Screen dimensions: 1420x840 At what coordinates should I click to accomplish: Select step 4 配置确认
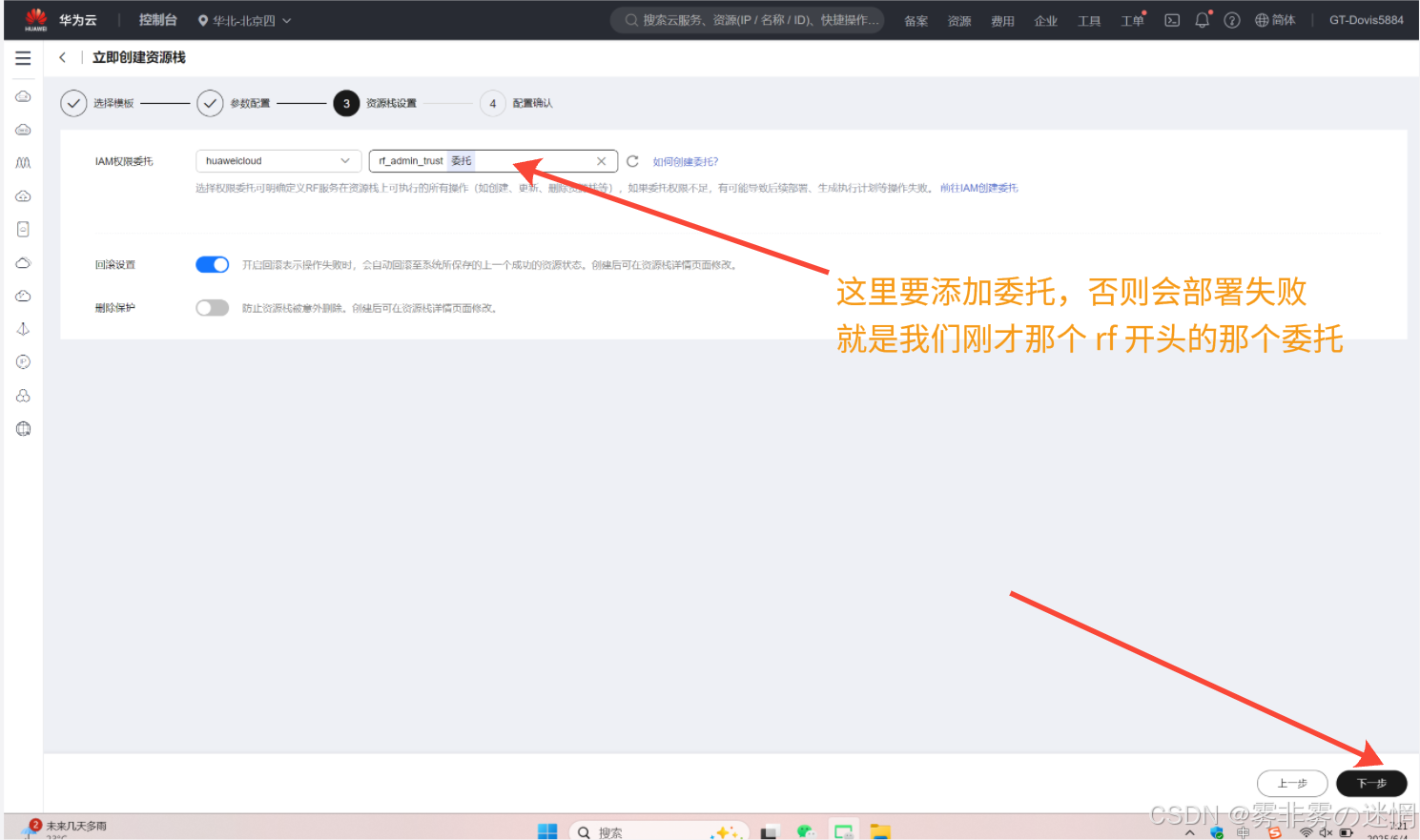click(x=517, y=103)
